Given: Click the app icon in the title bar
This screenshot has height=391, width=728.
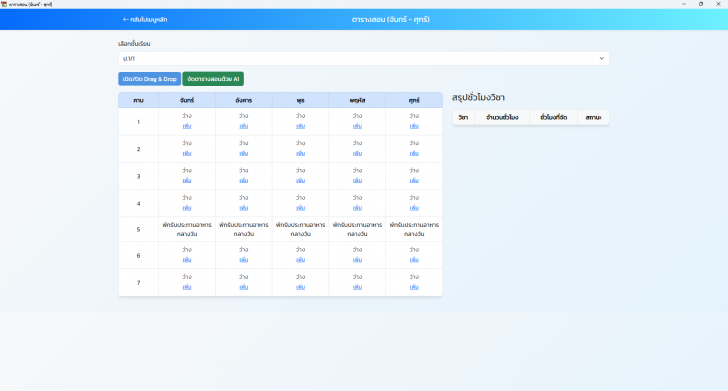Looking at the screenshot, I should click(x=4, y=4).
